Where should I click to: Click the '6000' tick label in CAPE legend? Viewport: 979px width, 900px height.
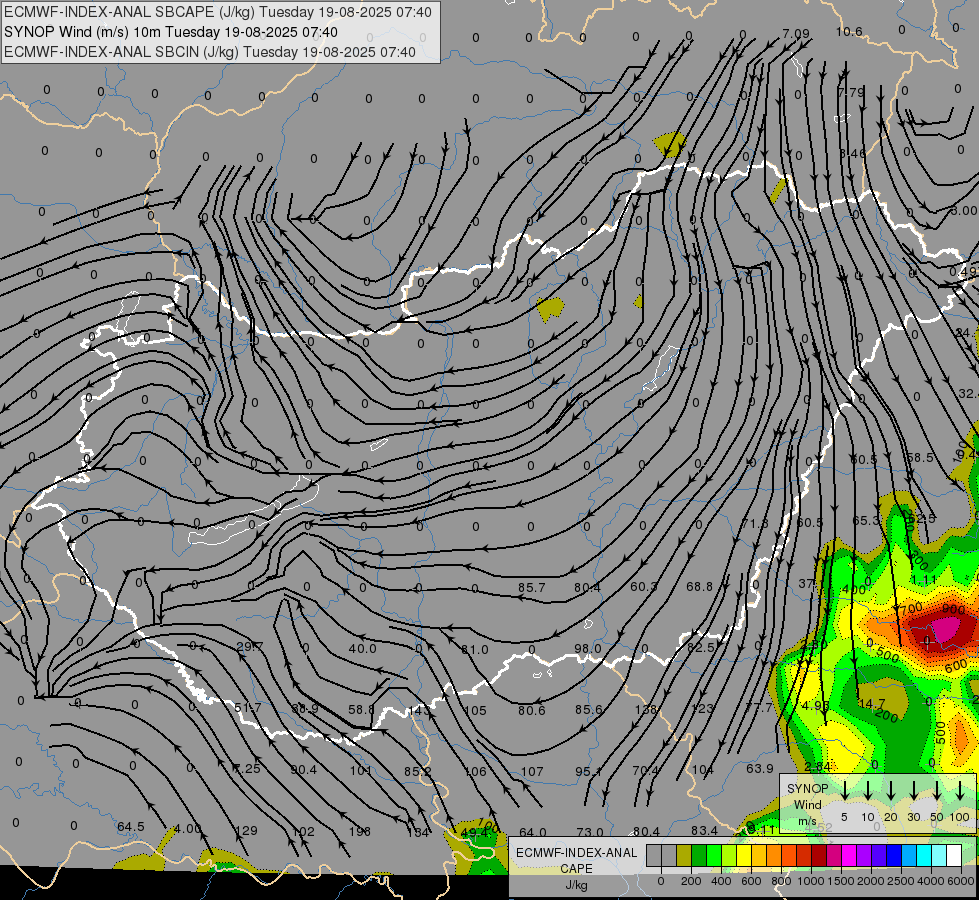pyautogui.click(x=961, y=881)
